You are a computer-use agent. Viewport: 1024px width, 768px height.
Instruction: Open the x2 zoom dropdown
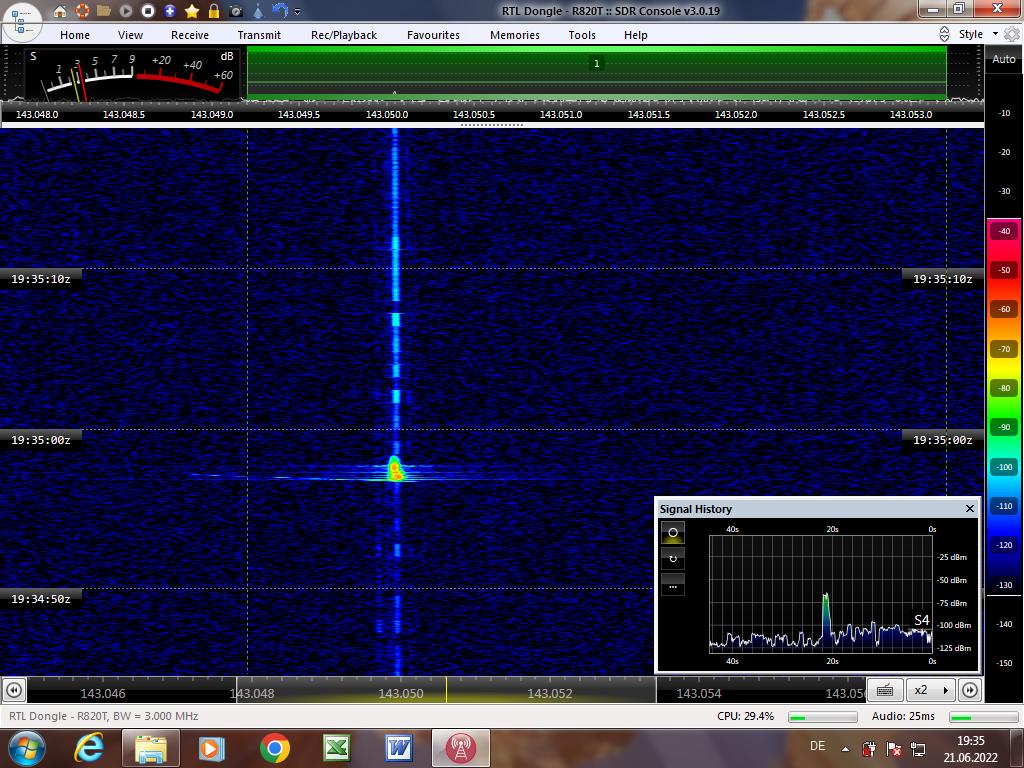[931, 690]
